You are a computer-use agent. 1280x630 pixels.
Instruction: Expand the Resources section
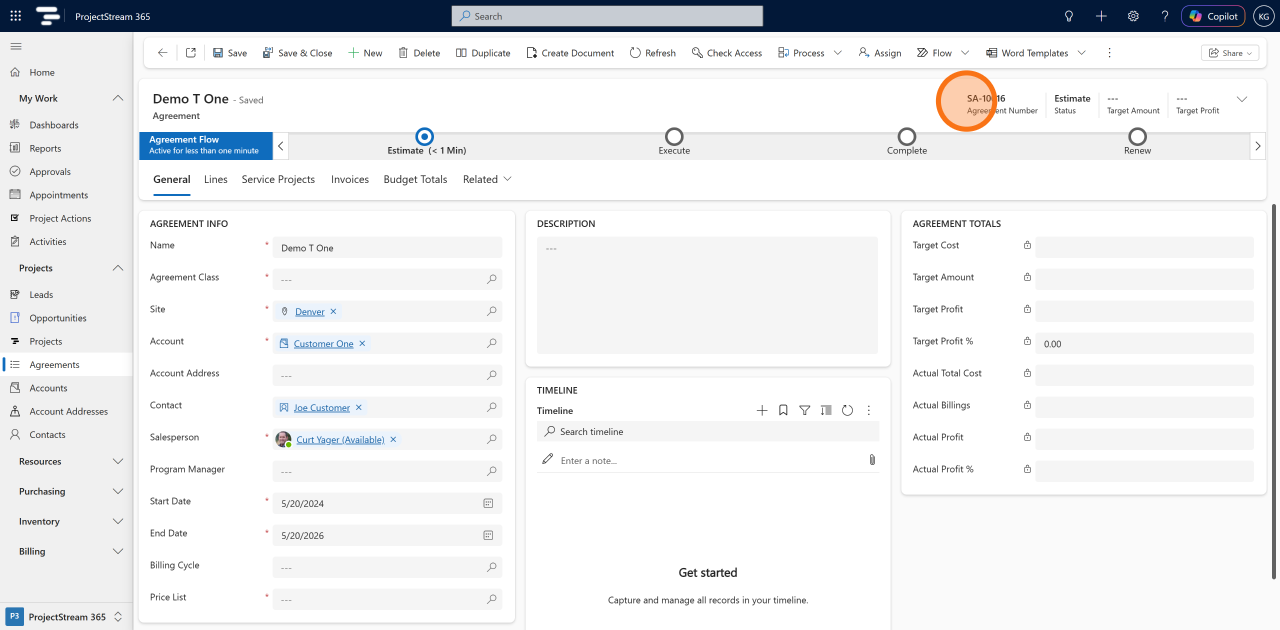pos(118,461)
